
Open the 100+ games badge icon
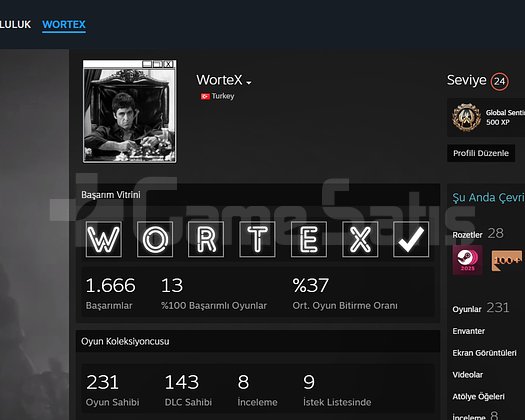pos(507,260)
